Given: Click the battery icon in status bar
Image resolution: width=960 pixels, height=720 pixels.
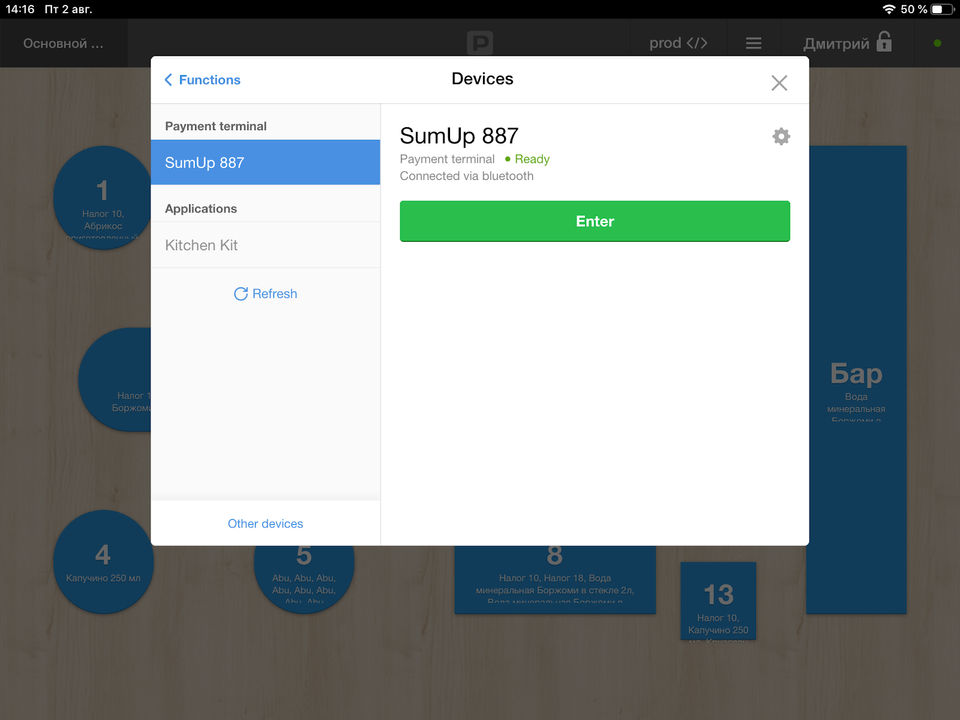Looking at the screenshot, I should (941, 9).
